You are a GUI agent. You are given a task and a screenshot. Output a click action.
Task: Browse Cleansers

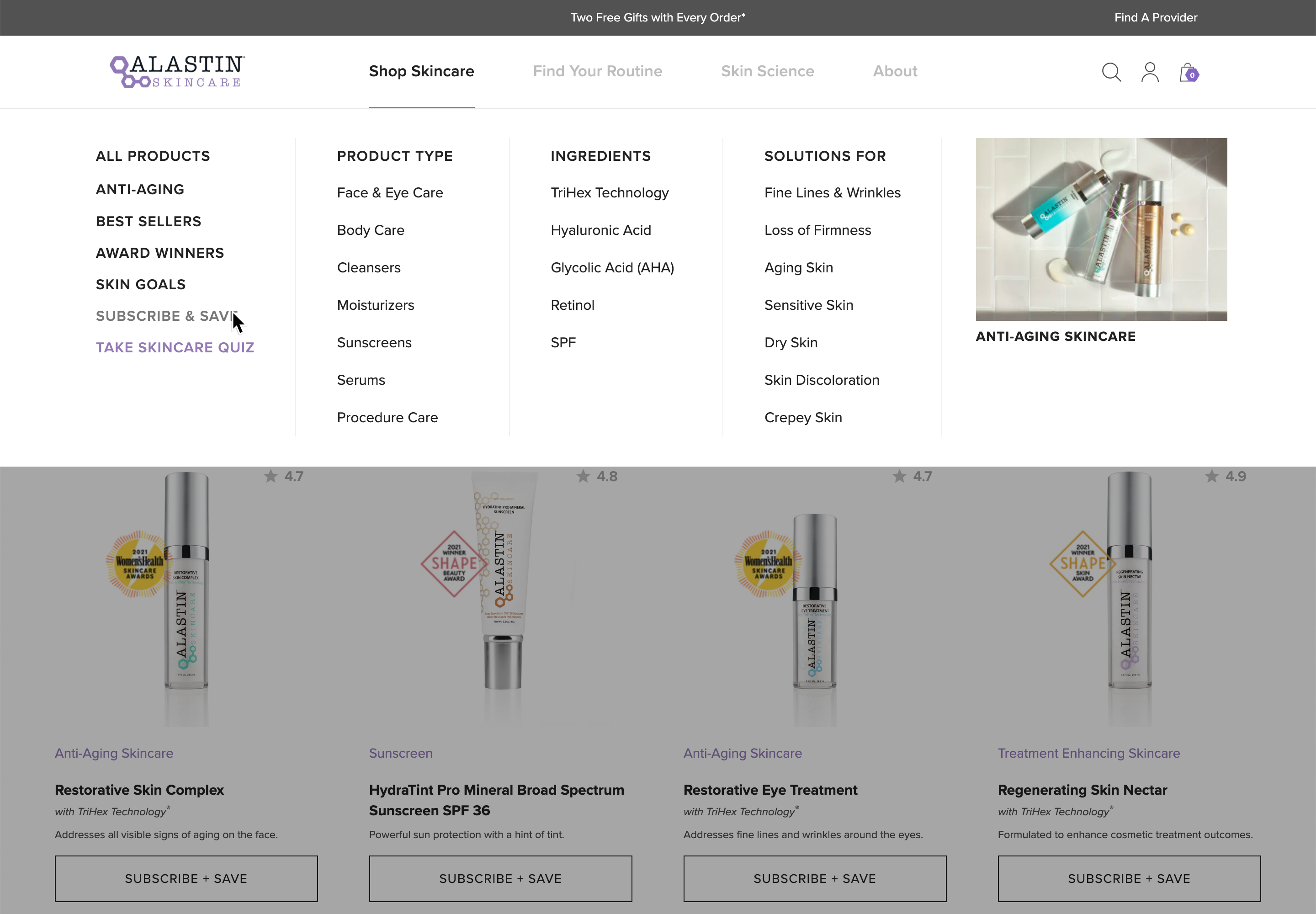point(369,268)
